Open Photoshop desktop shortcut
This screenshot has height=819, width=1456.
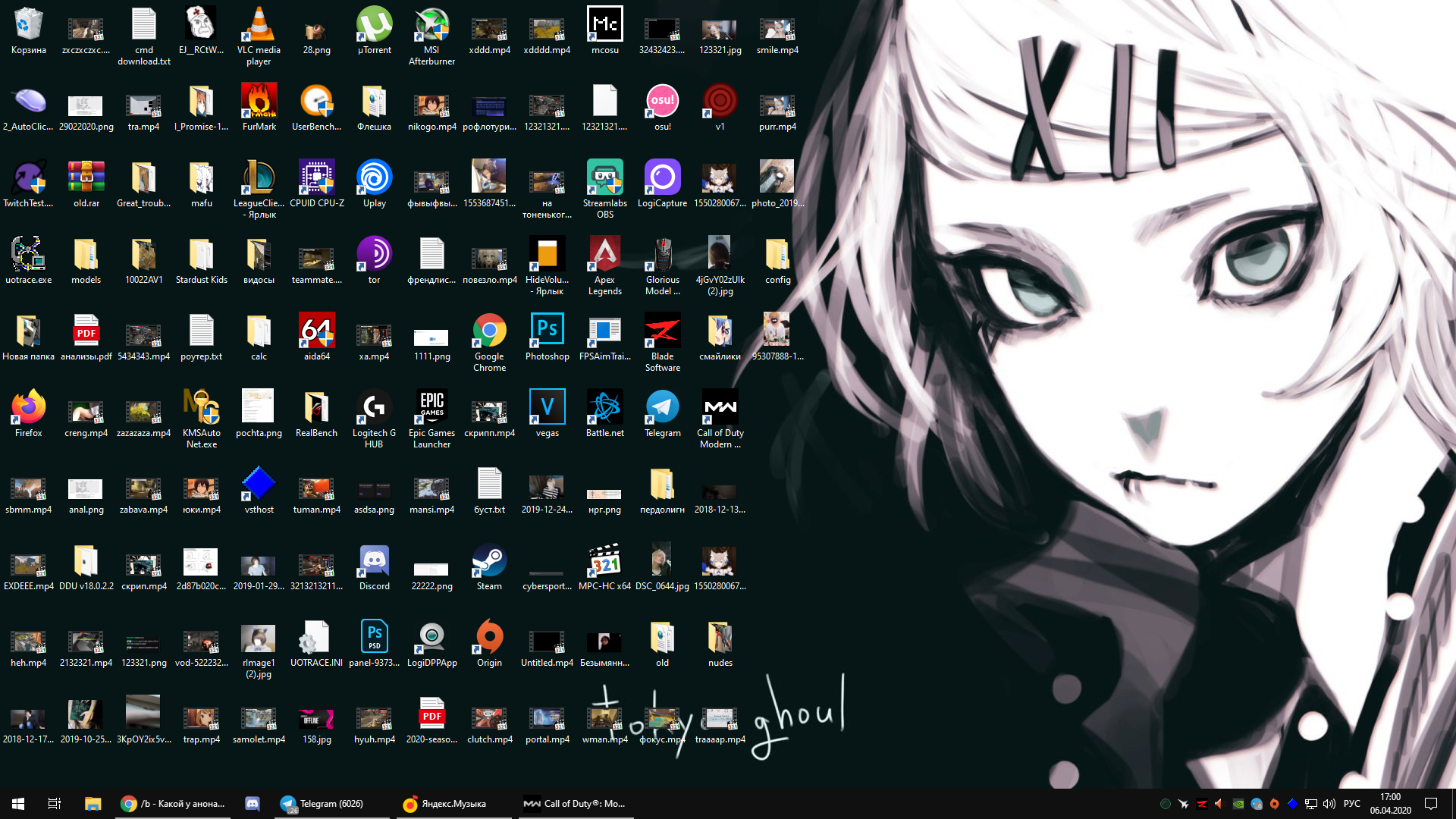click(547, 338)
